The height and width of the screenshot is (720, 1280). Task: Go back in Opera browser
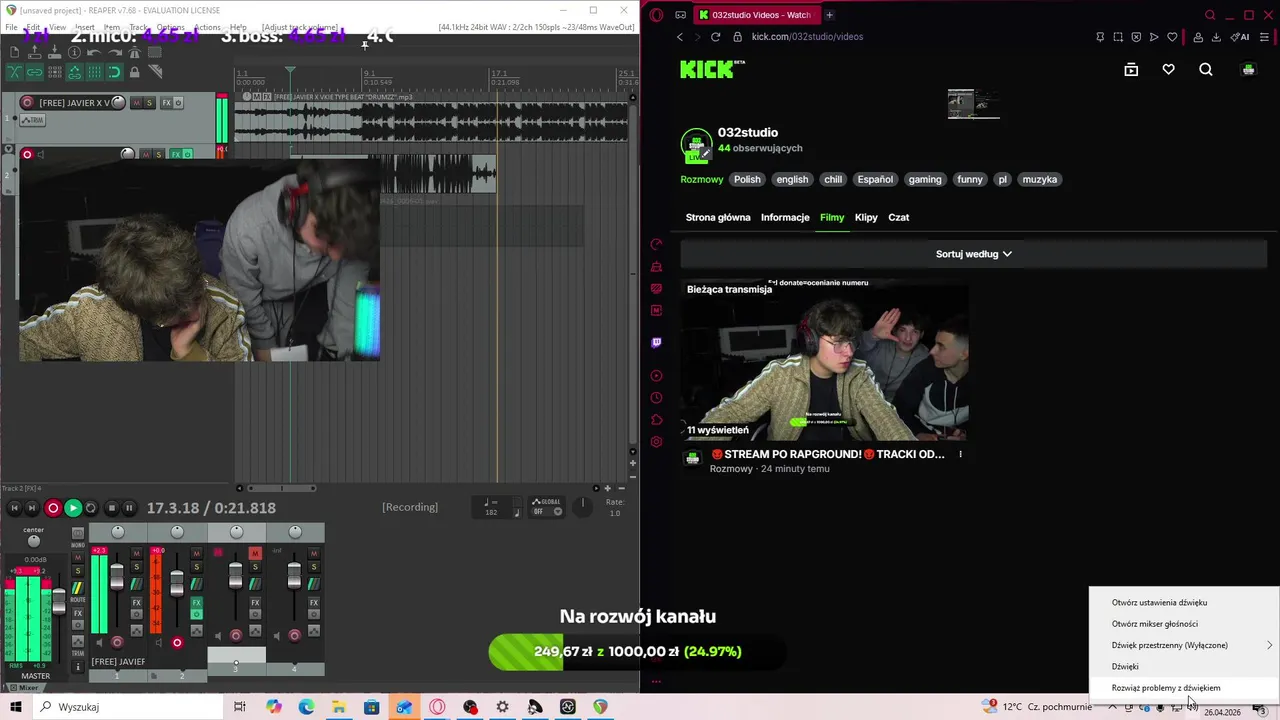(x=680, y=37)
